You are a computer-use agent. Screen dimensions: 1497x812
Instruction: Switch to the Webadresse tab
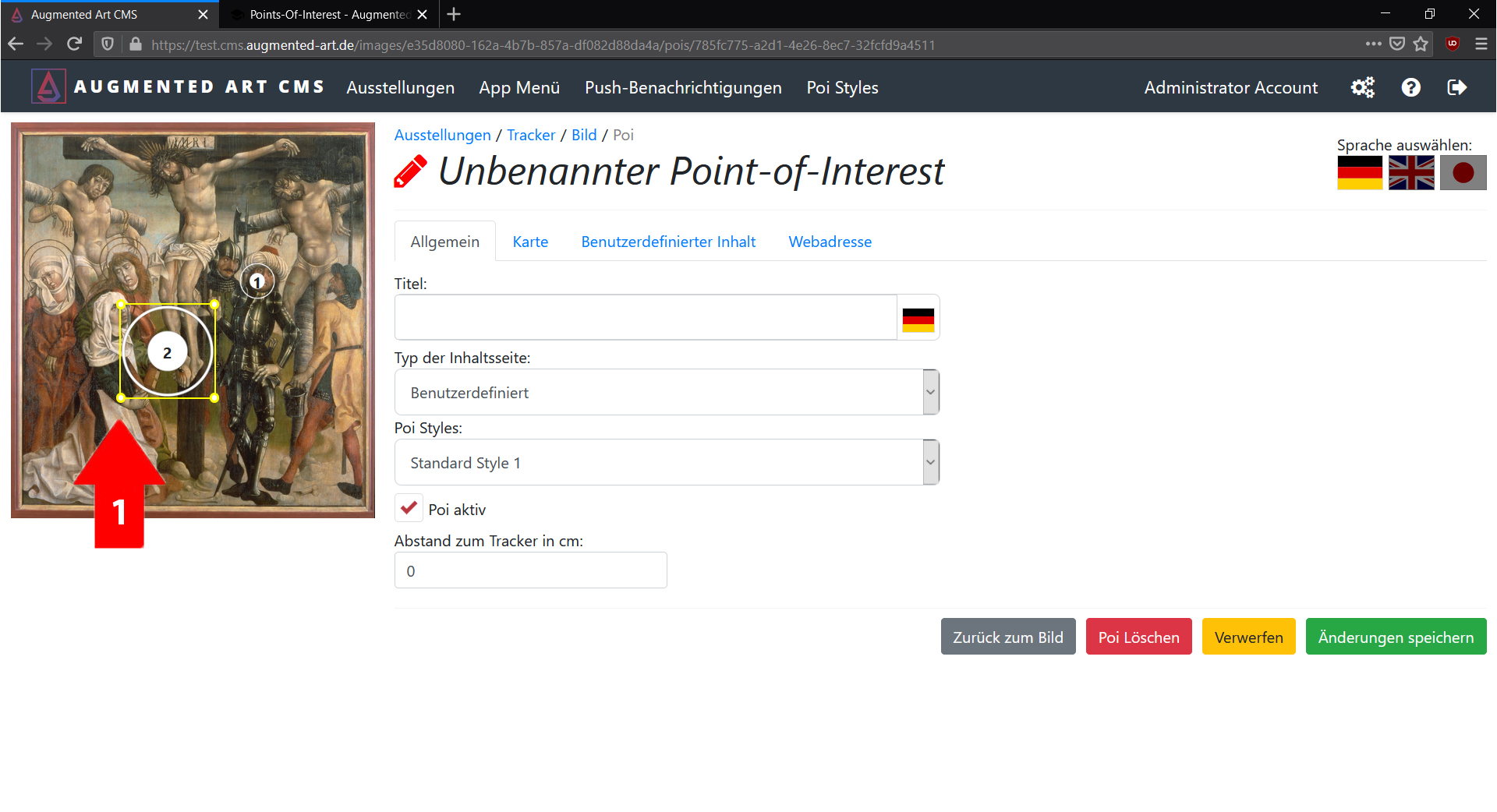click(830, 242)
